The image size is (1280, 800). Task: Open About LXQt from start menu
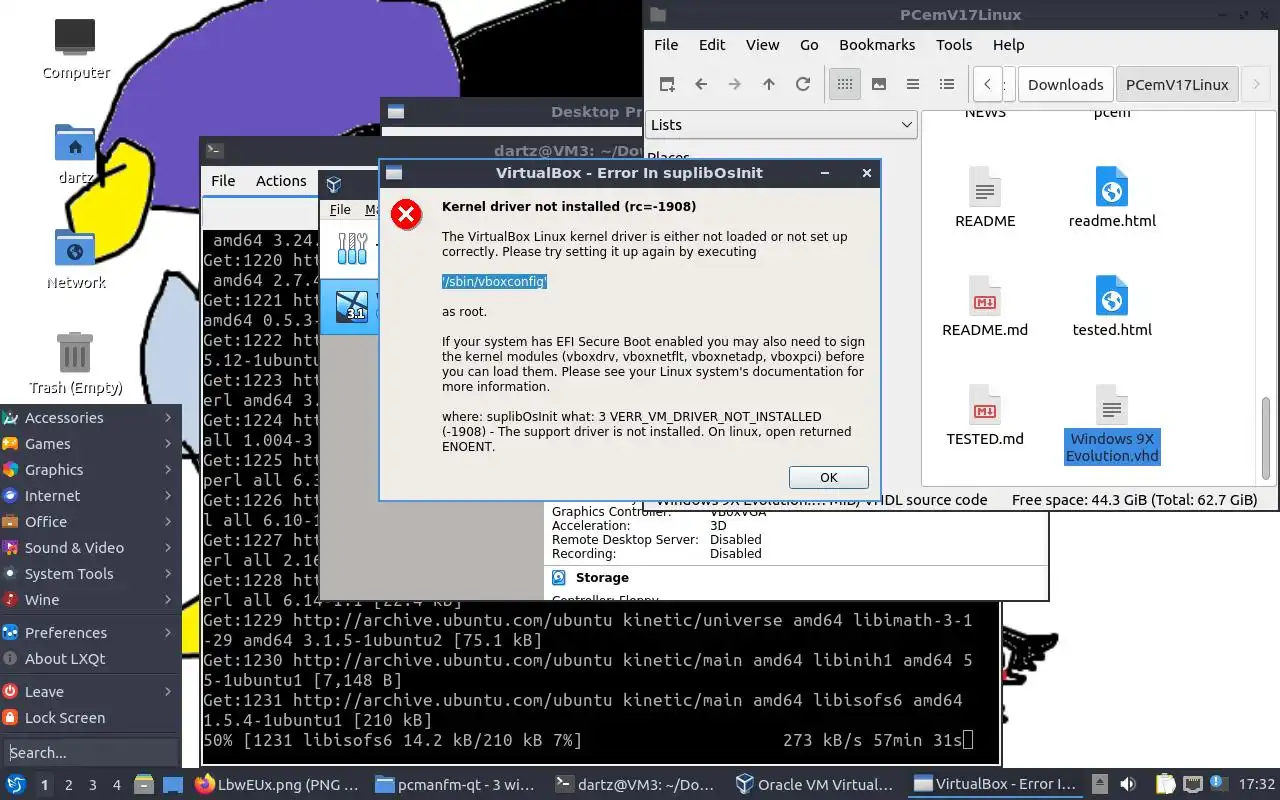pos(90,659)
